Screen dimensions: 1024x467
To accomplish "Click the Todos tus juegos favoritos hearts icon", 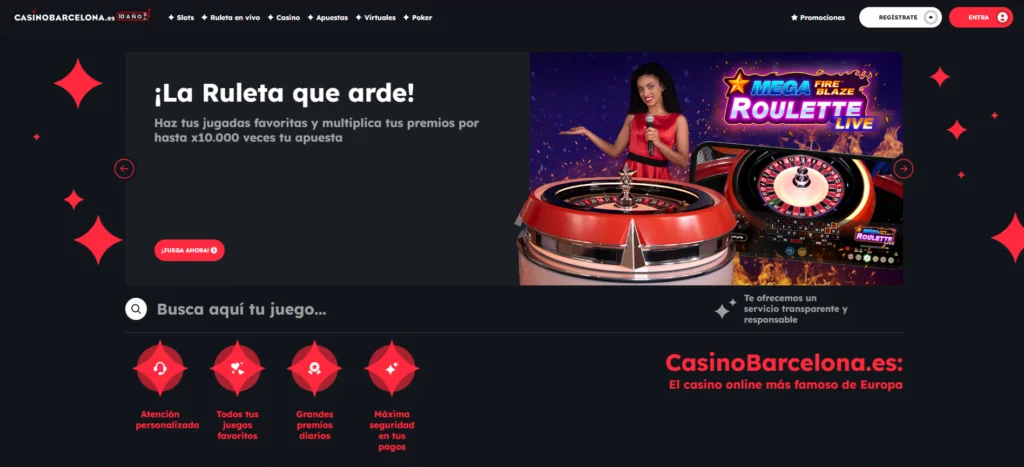I will click(x=237, y=368).
